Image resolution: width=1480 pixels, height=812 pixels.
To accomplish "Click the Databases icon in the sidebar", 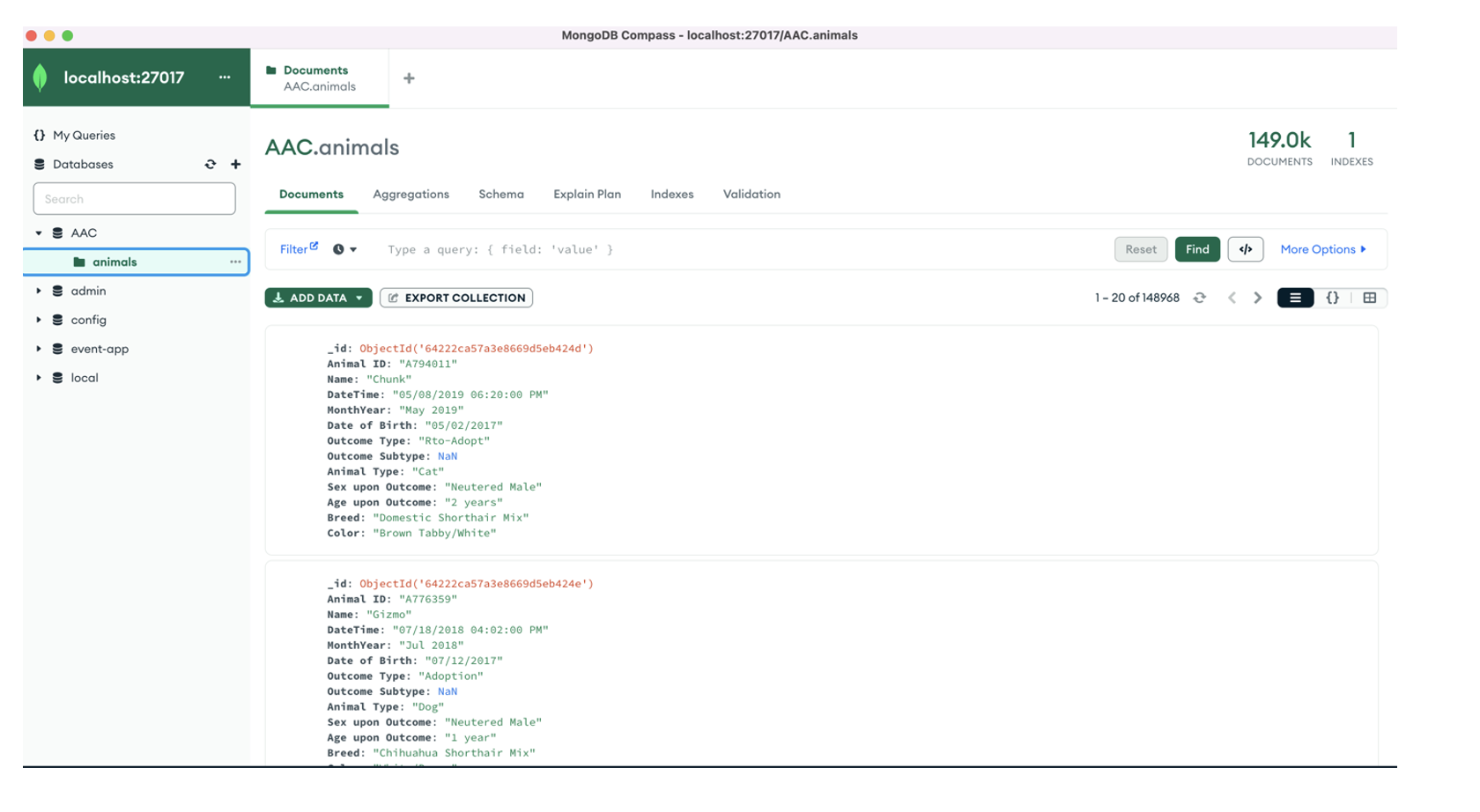I will pos(40,165).
